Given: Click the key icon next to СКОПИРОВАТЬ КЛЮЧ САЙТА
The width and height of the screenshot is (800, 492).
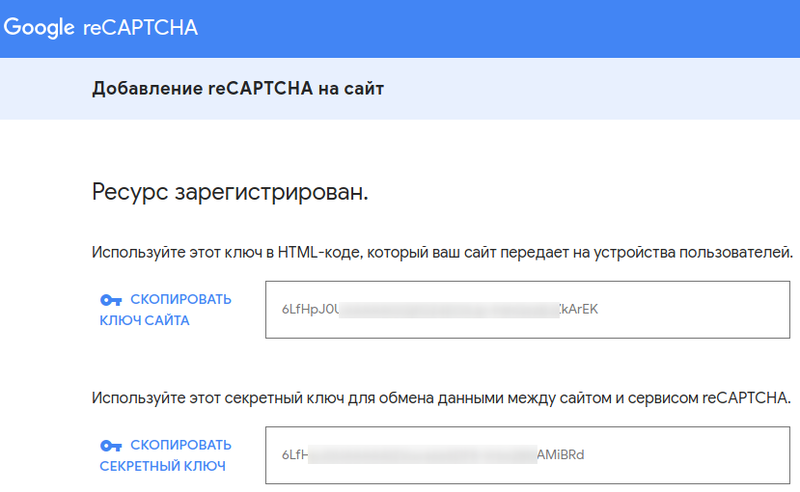Looking at the screenshot, I should coord(111,300).
